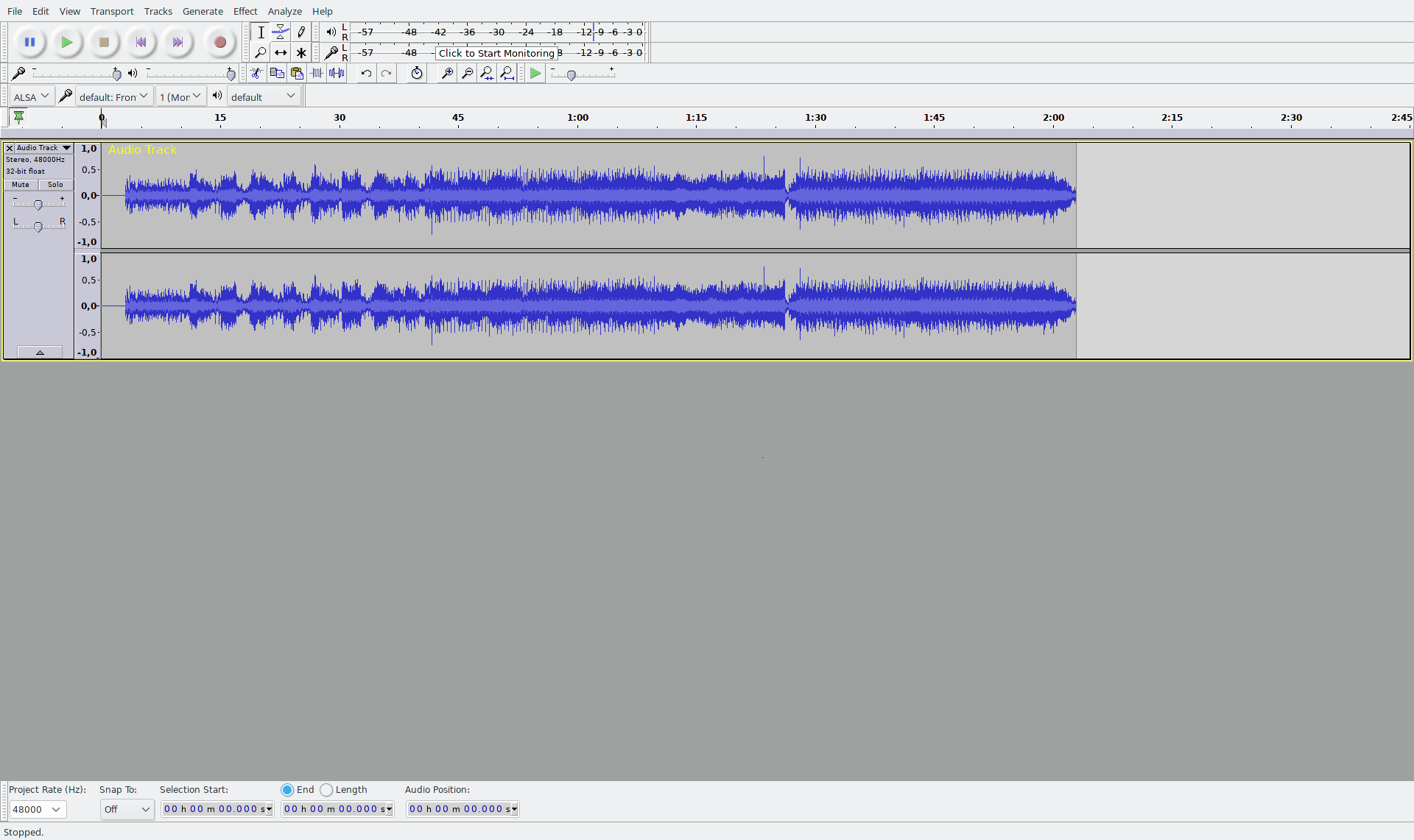This screenshot has height=840, width=1414.
Task: Open the Tracks menu
Action: pos(158,11)
